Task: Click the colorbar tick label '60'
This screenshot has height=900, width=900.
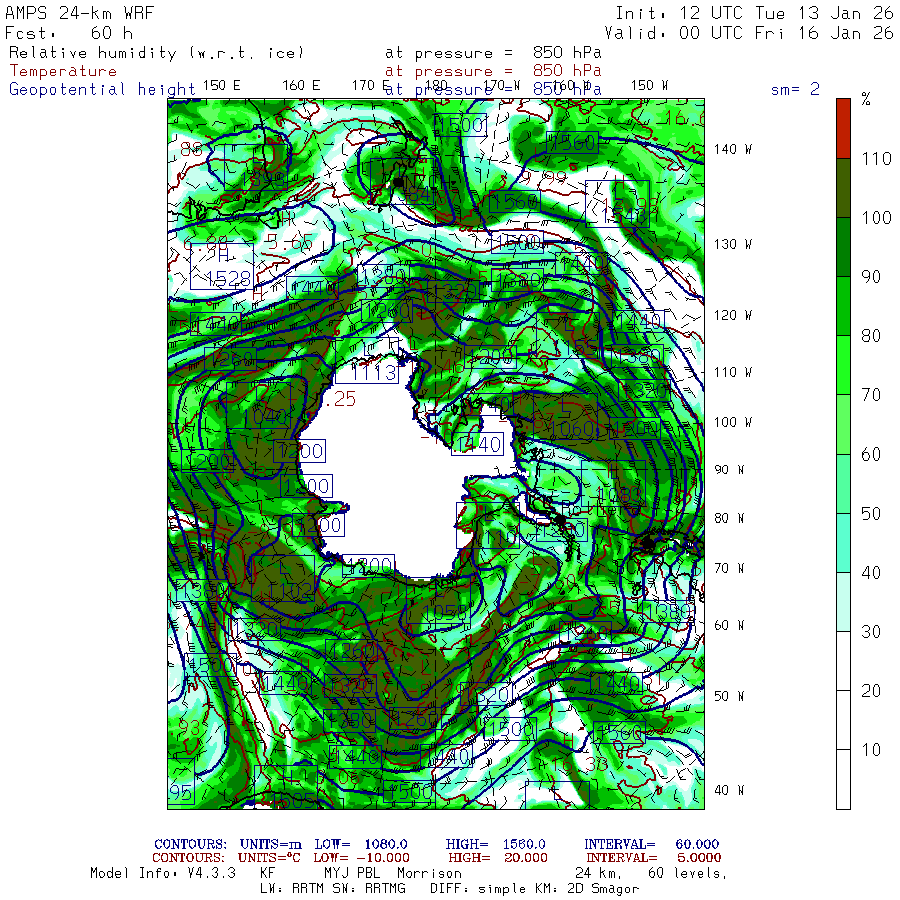Action: coord(871,454)
